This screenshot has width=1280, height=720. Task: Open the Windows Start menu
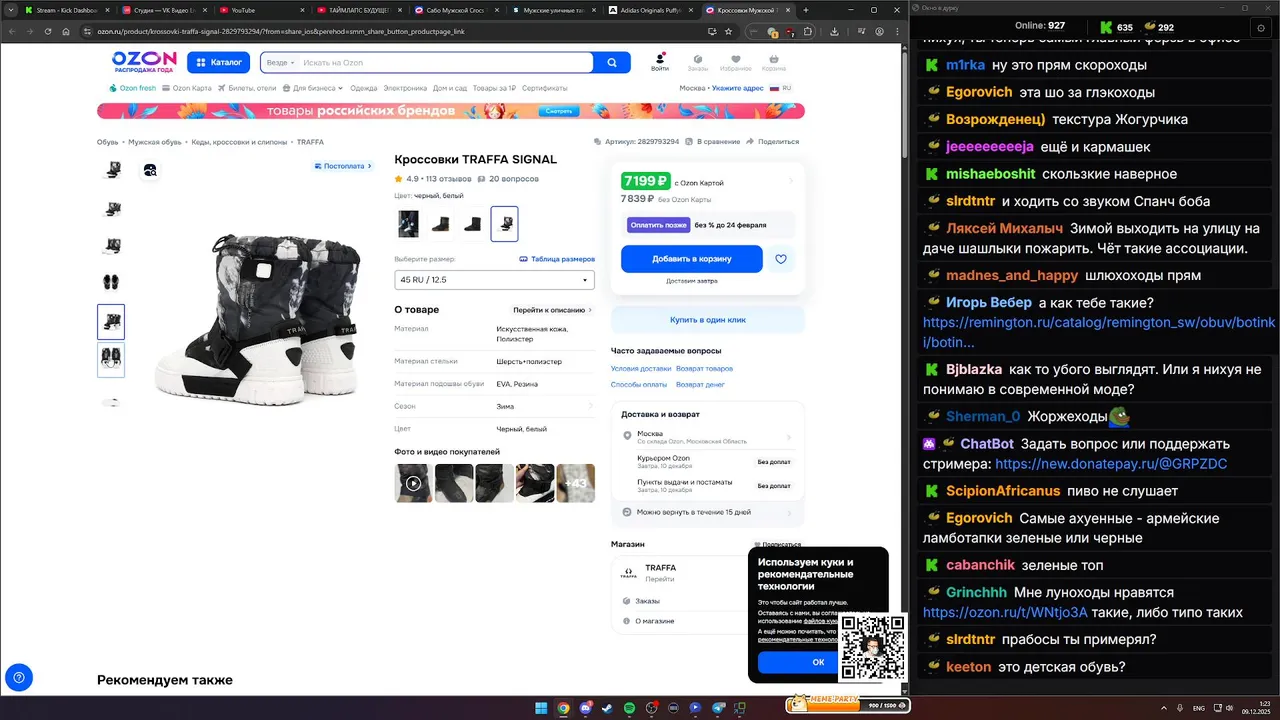541,708
